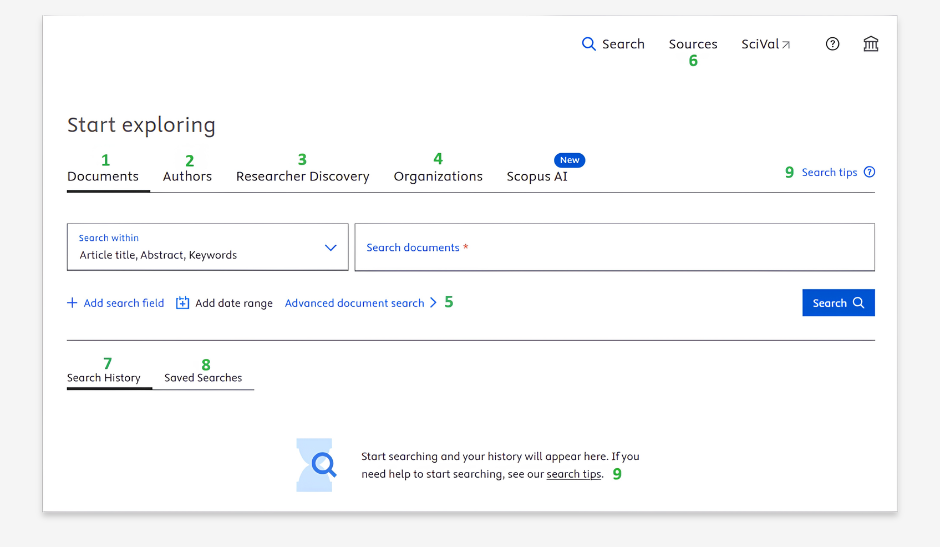Click the New badge above Scopus AI

tap(570, 160)
